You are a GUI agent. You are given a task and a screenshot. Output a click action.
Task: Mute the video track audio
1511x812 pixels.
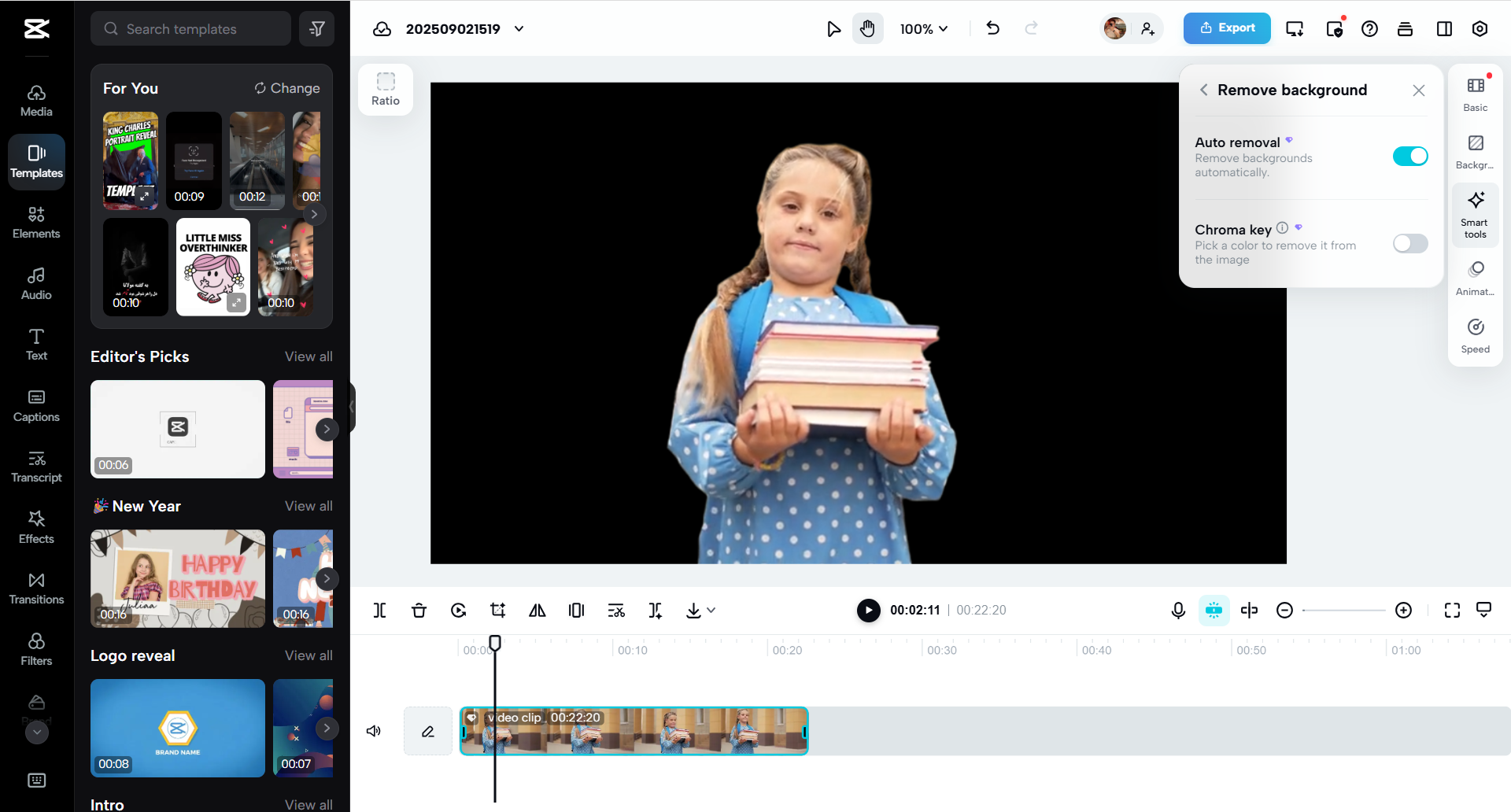pyautogui.click(x=374, y=731)
